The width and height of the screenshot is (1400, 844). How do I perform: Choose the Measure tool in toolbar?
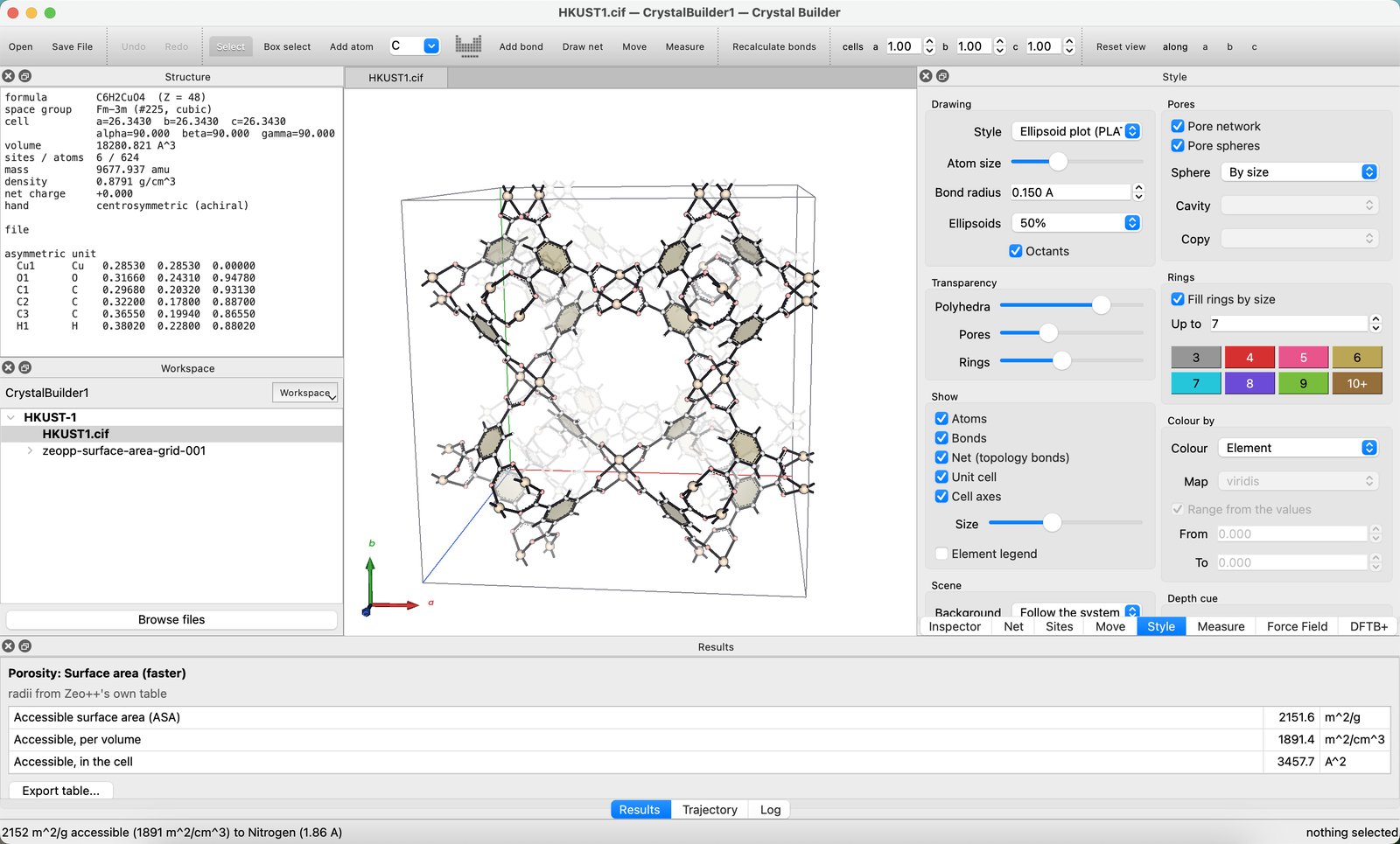click(x=684, y=46)
